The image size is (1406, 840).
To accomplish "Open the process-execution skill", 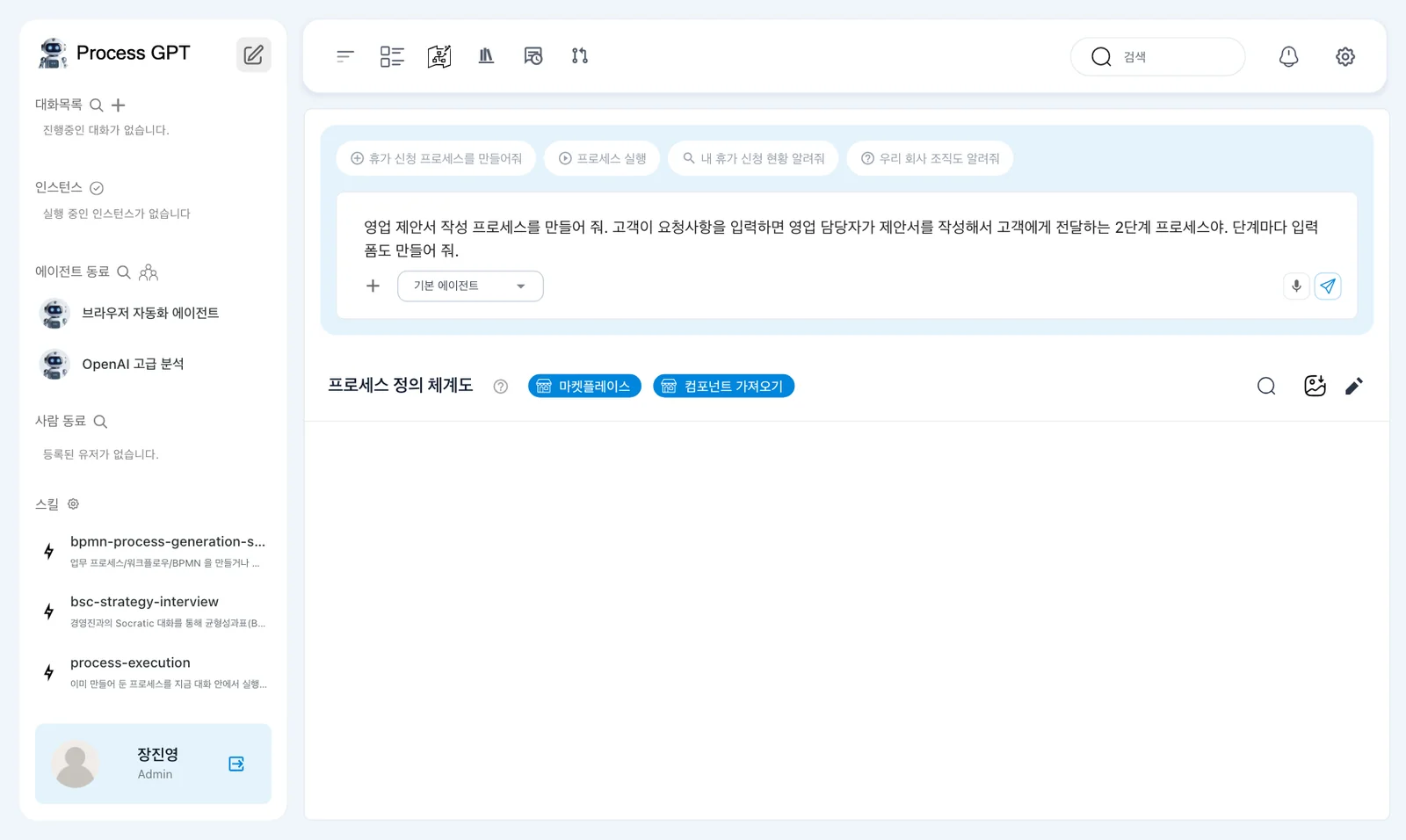I will 153,672.
